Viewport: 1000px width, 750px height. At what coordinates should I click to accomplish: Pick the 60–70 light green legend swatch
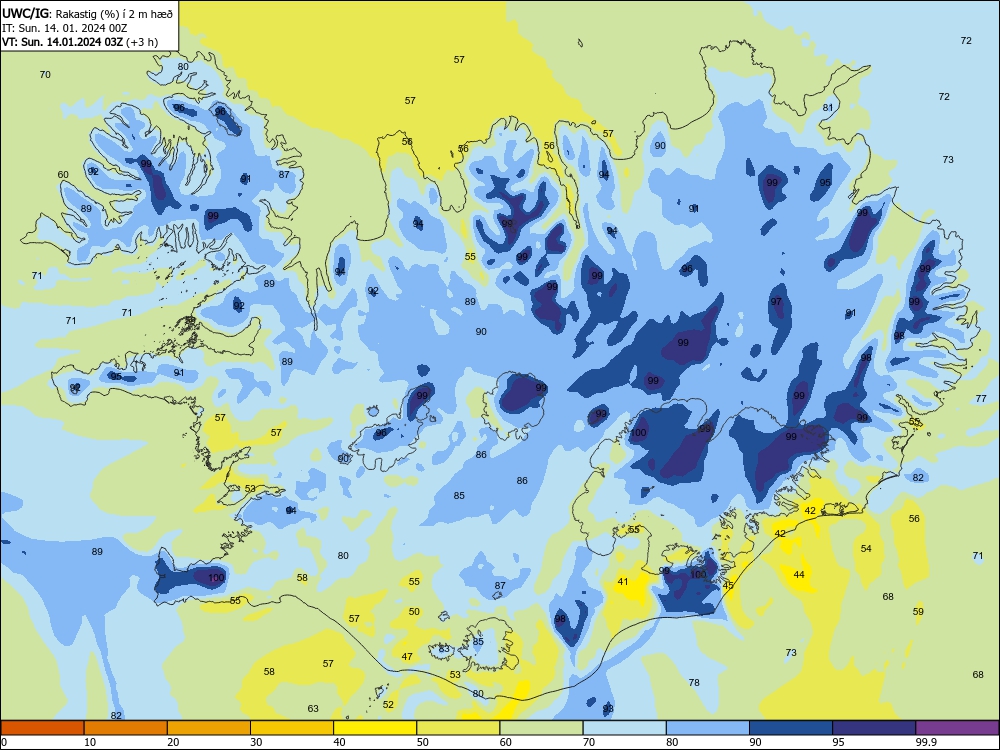(x=541, y=728)
